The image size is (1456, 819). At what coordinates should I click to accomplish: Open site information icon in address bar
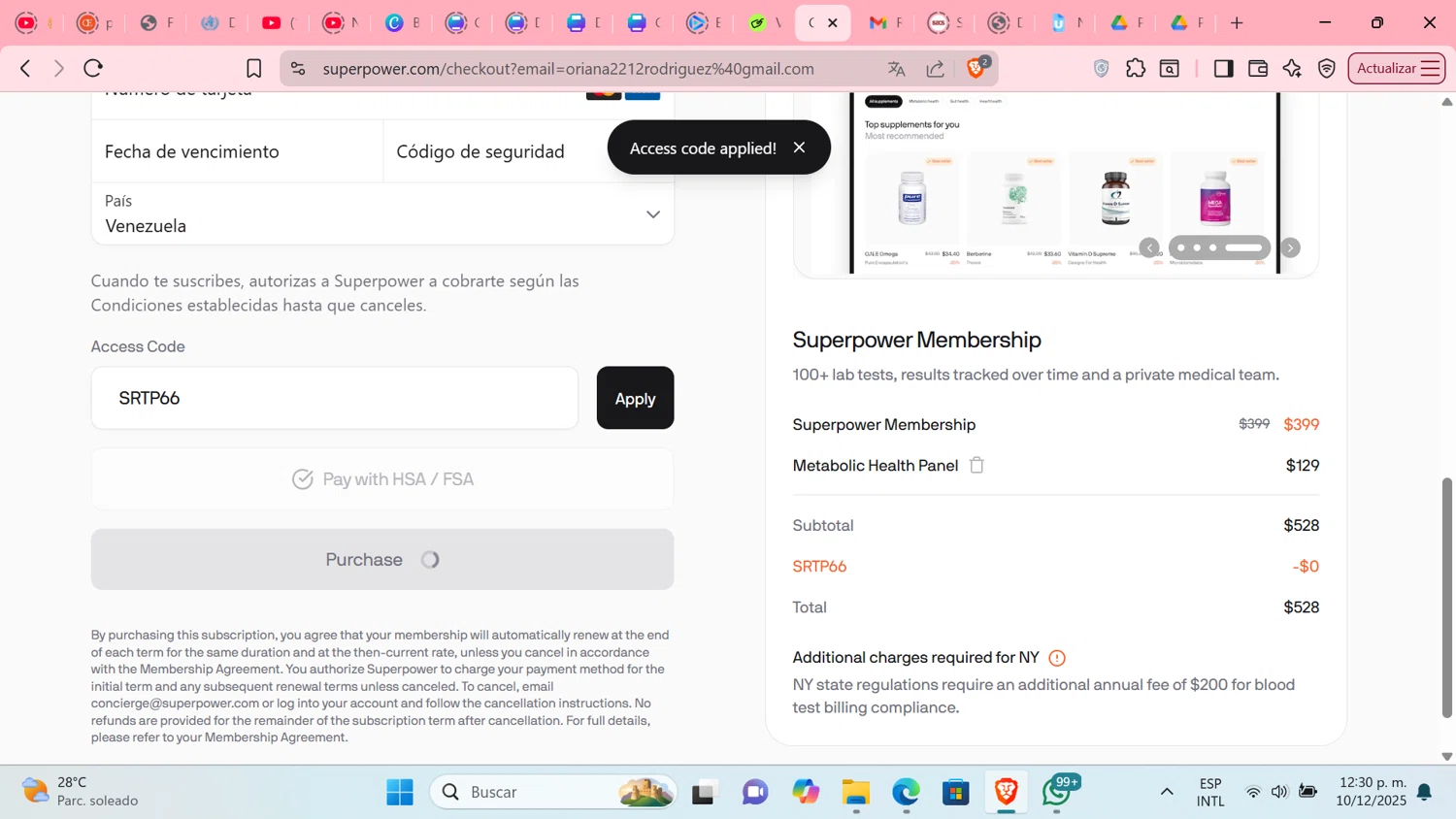[x=298, y=69]
